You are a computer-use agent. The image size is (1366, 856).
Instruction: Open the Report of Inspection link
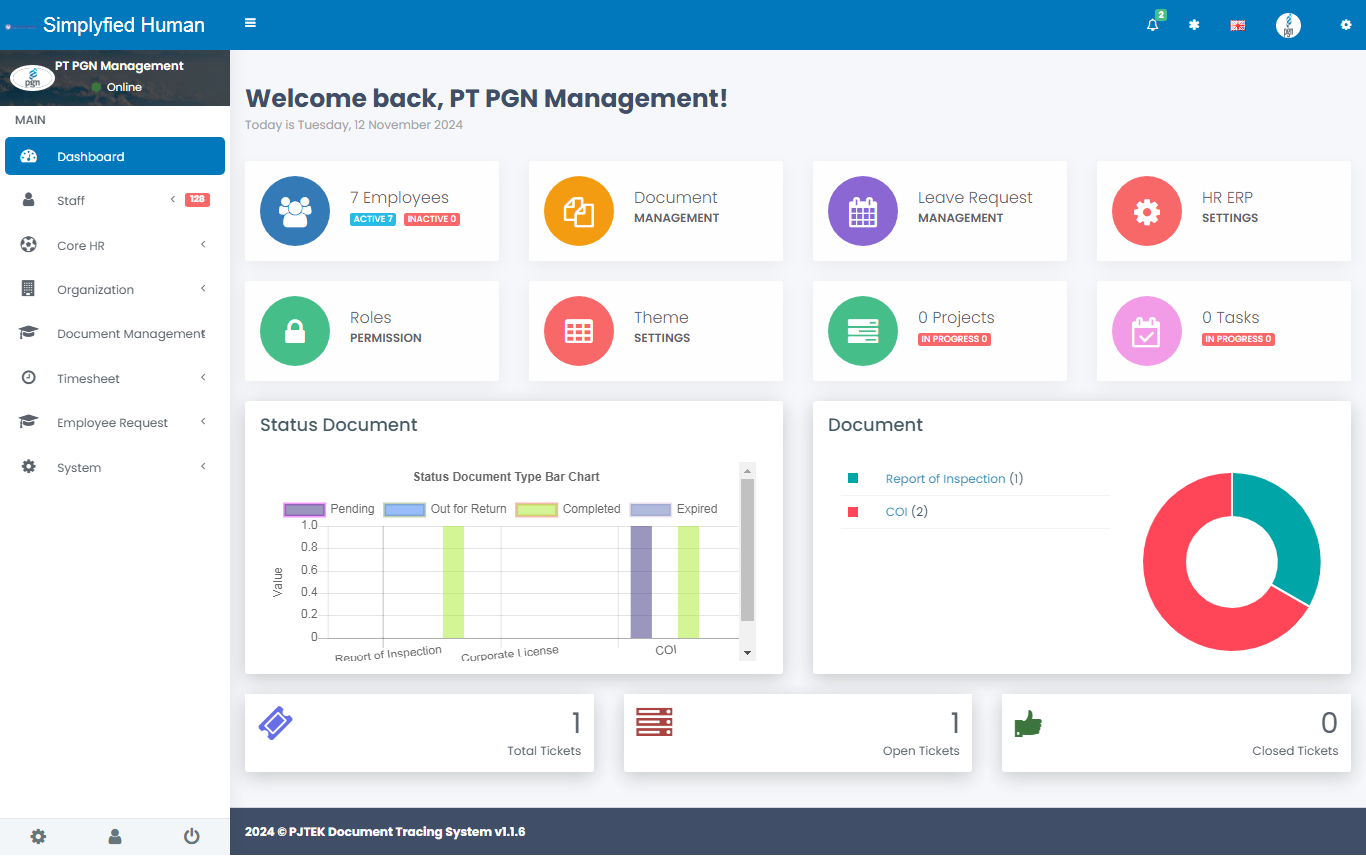tap(945, 479)
